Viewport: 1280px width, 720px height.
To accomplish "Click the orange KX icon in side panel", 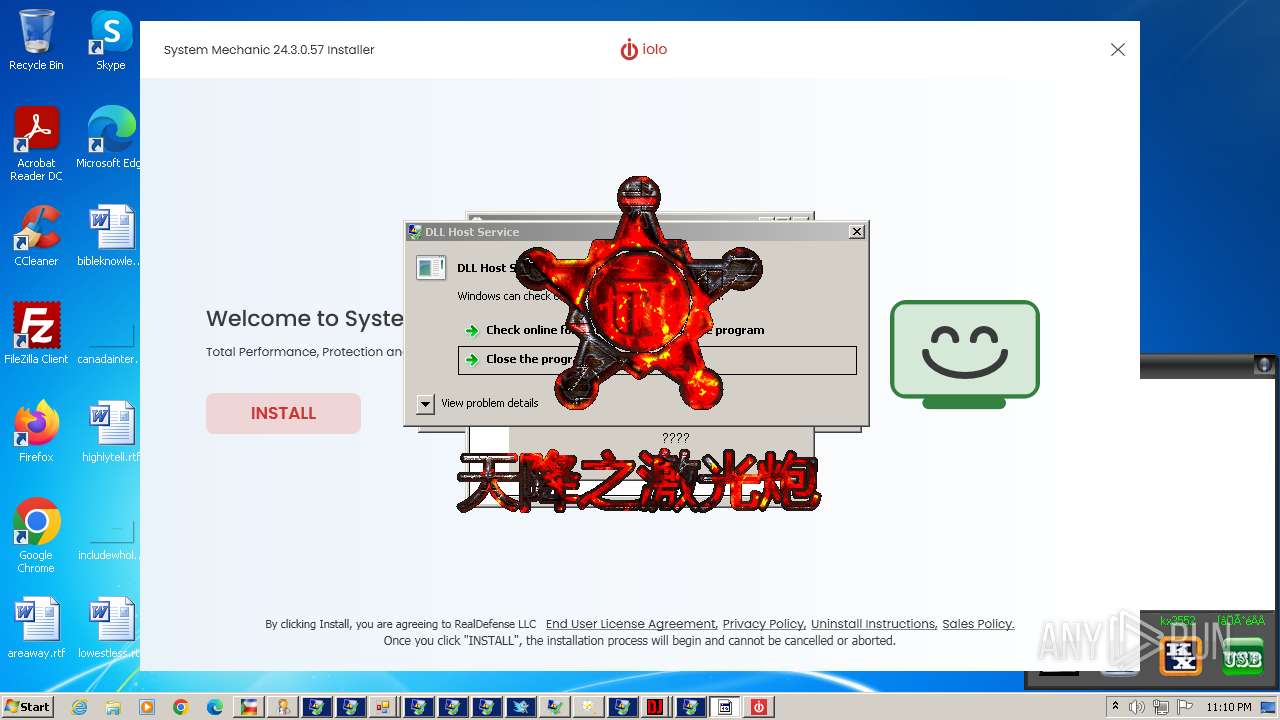I will pos(1181,656).
